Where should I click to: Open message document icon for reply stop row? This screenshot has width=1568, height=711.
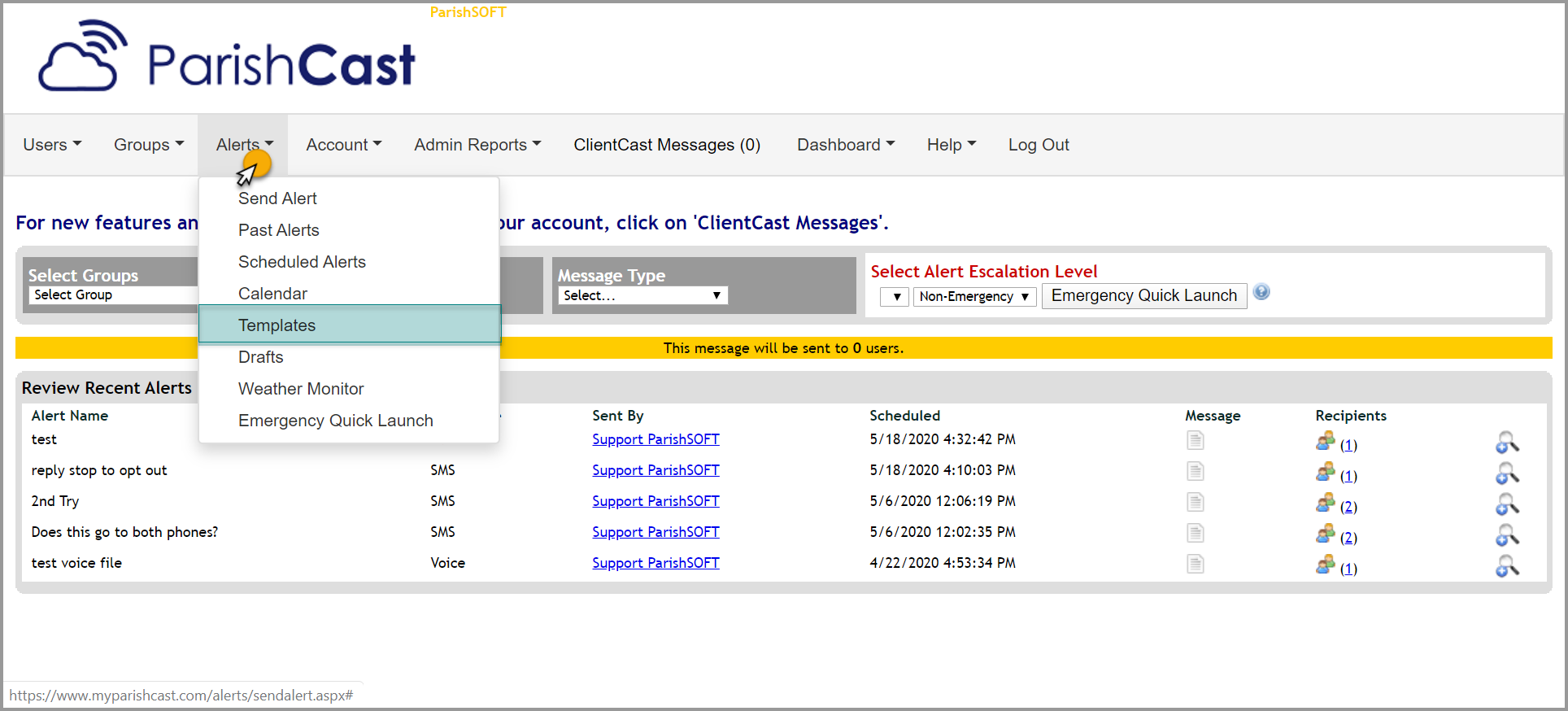point(1195,472)
